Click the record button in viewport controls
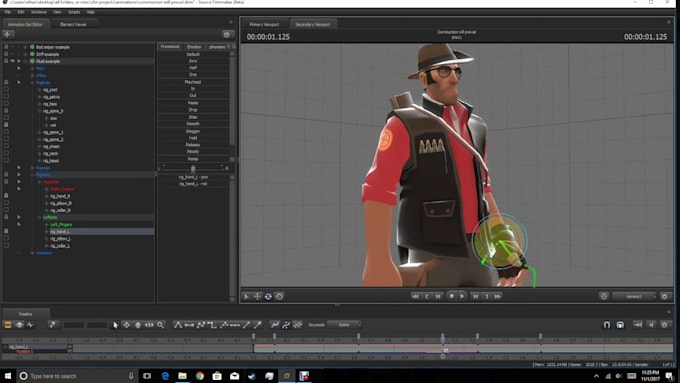680x383 pixels. click(x=451, y=296)
